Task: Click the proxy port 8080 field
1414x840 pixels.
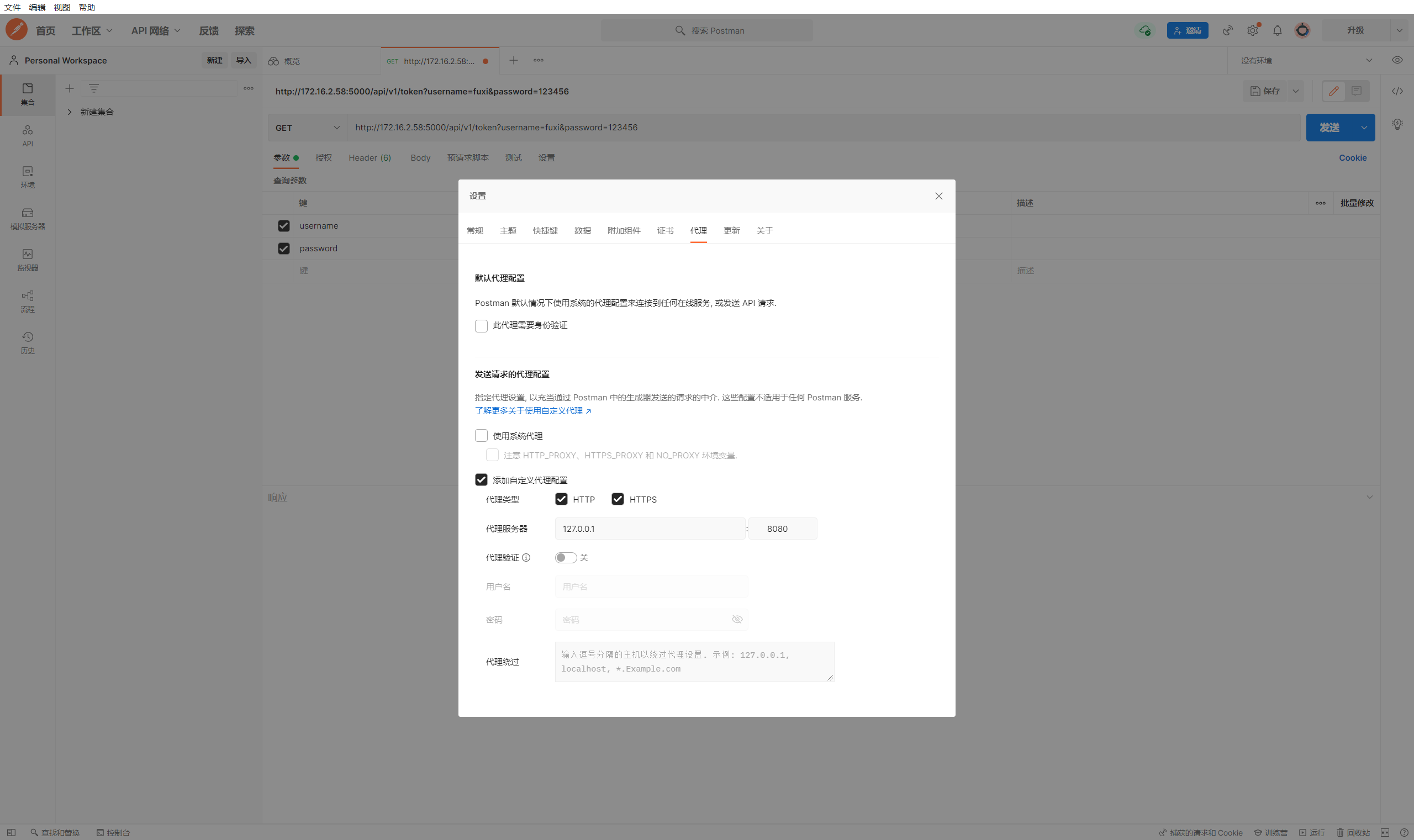Action: pos(782,529)
